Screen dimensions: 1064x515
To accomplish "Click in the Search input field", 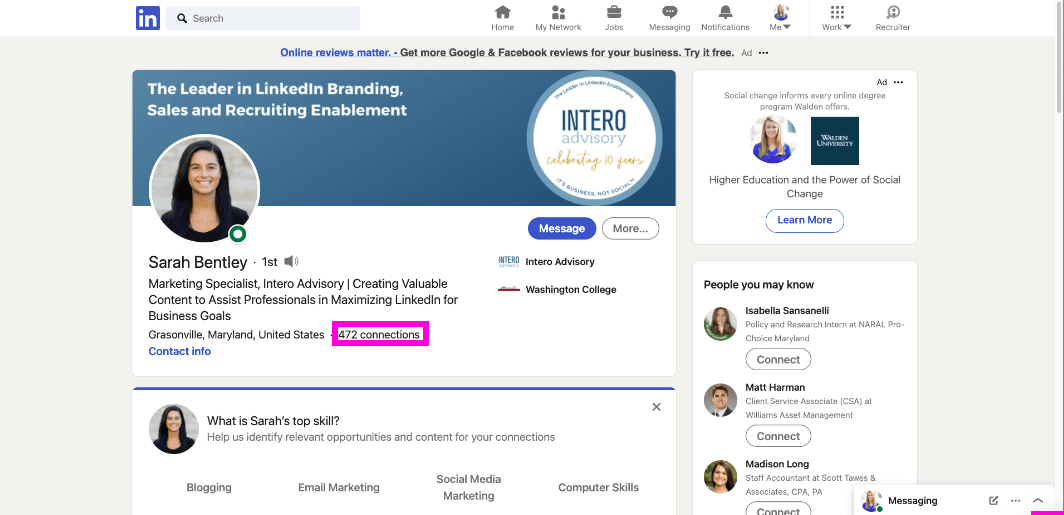I will (263, 18).
